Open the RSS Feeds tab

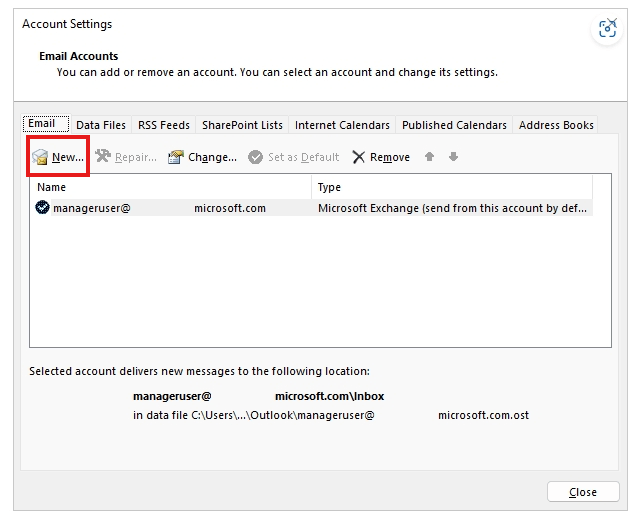point(164,125)
